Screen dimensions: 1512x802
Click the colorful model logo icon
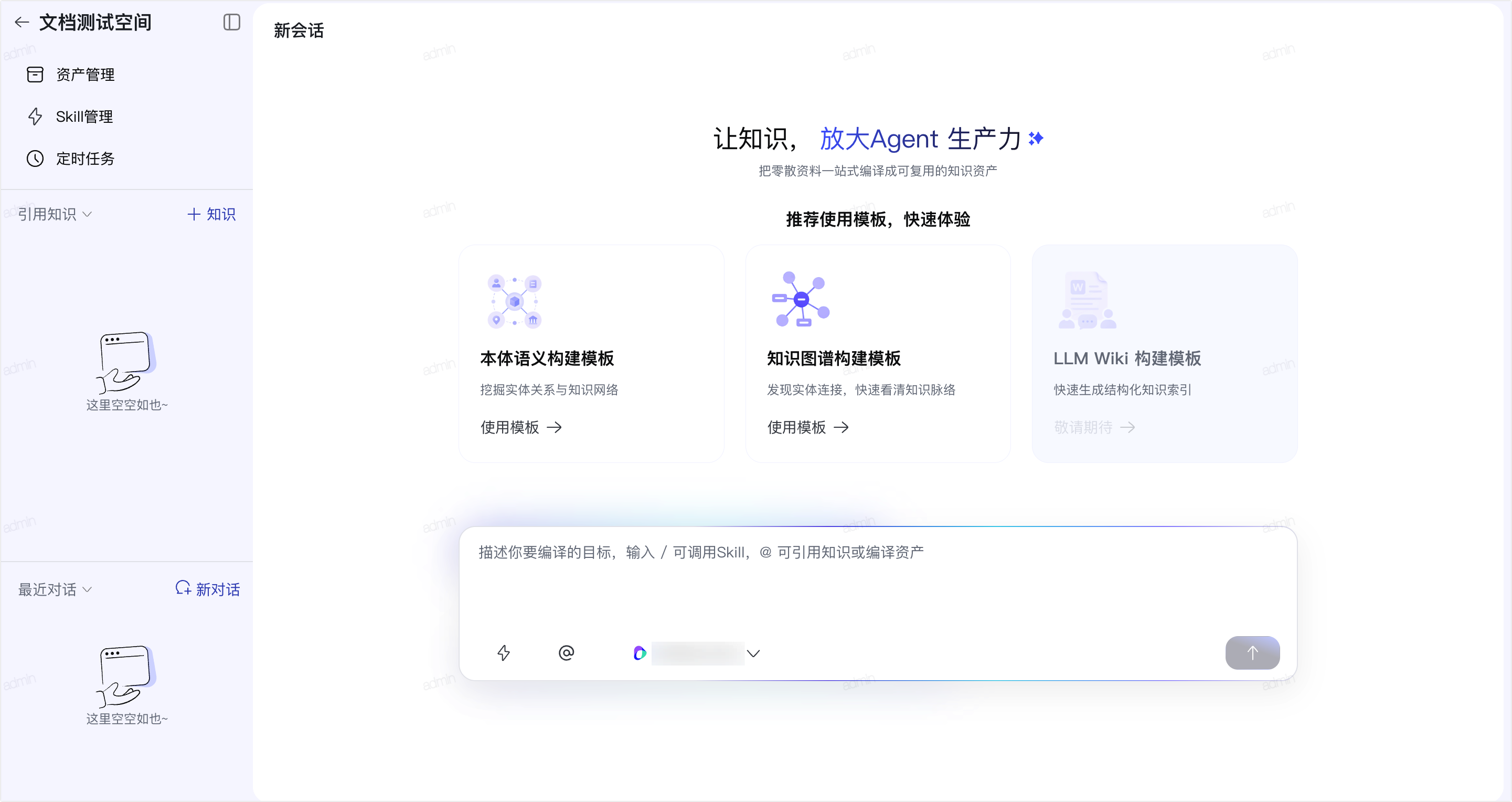(640, 653)
